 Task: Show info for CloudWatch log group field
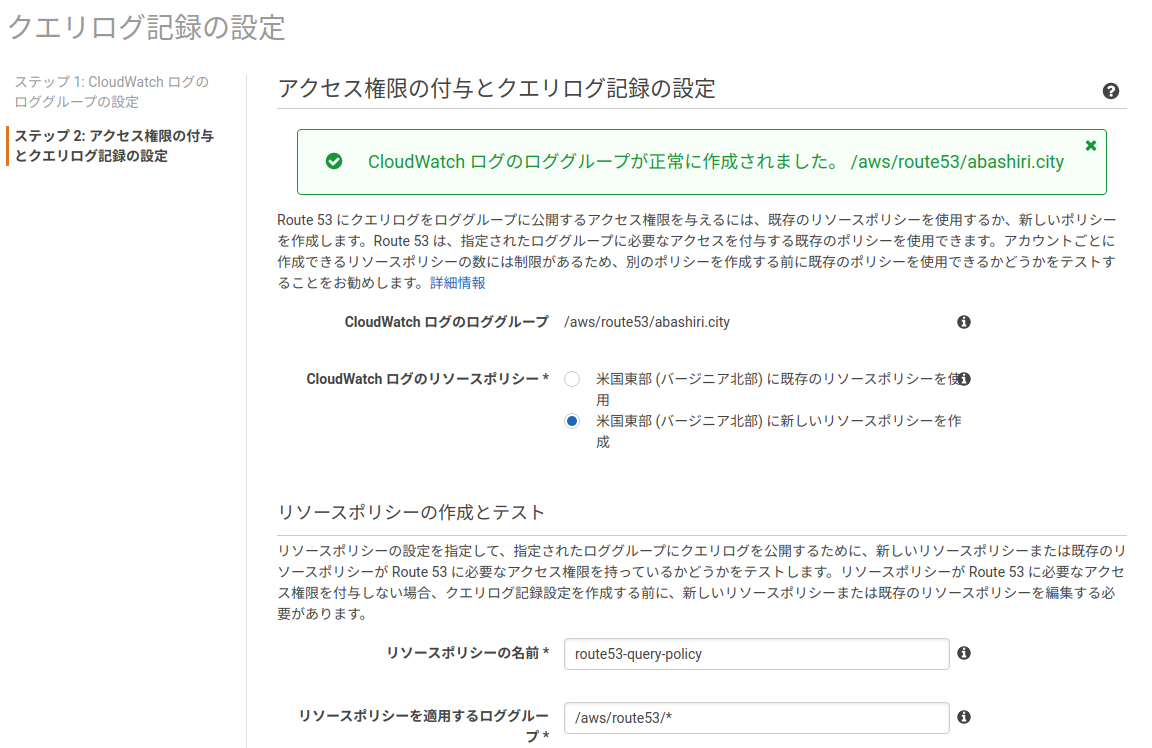tap(964, 322)
